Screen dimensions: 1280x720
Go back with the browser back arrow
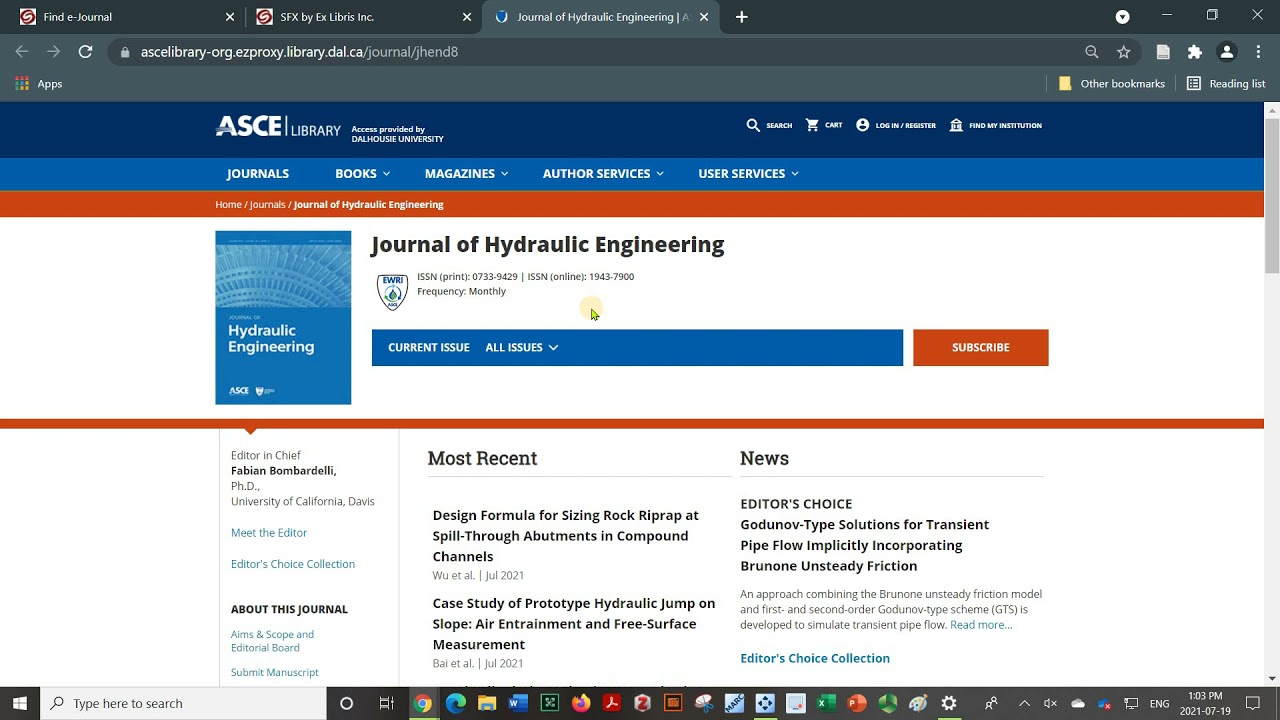(22, 52)
